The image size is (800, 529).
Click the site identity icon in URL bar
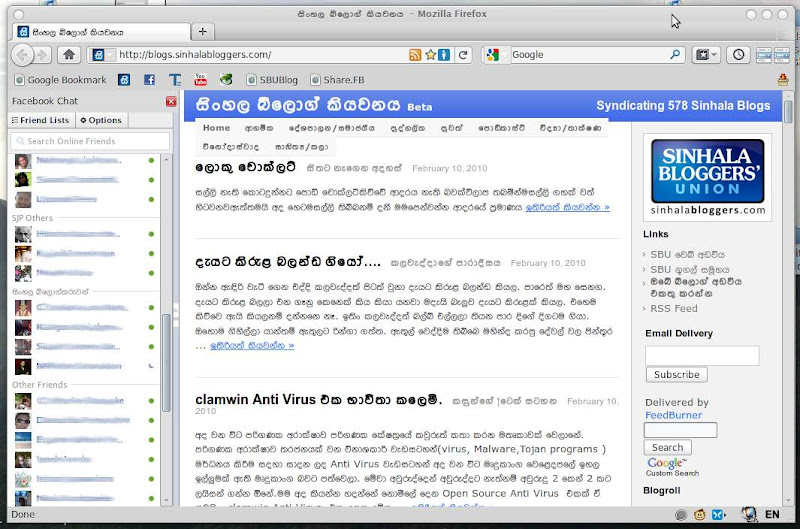98,55
